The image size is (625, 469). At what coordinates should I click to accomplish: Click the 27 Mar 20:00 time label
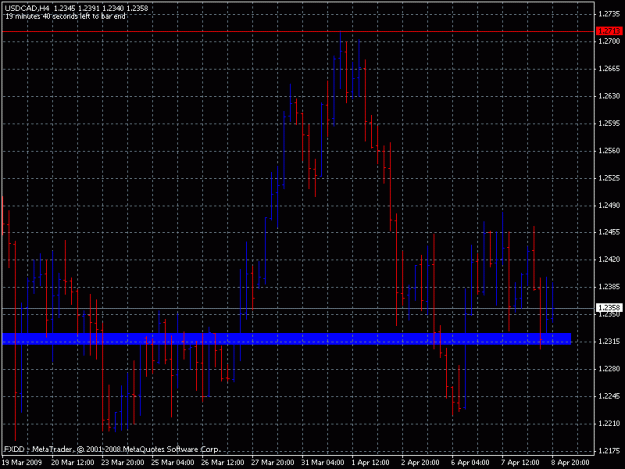click(273, 462)
